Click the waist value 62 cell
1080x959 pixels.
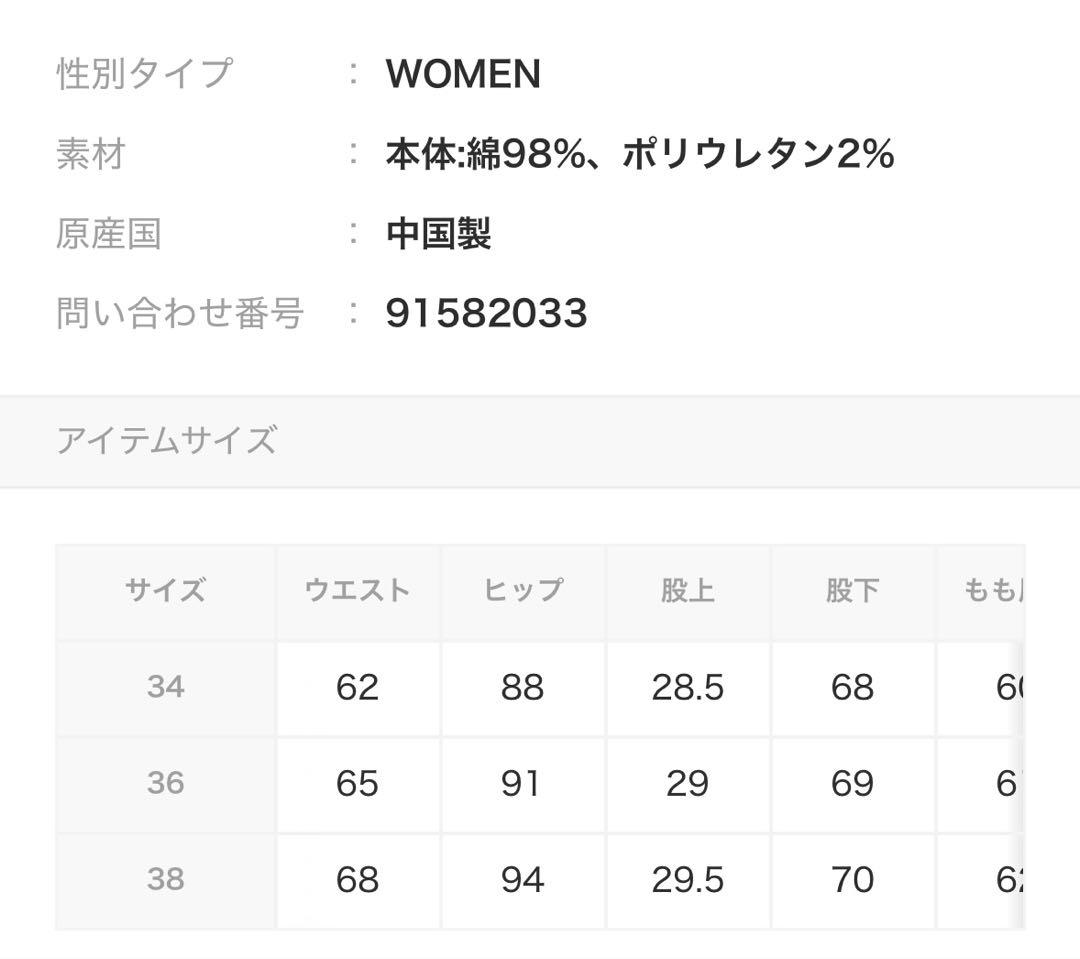click(357, 687)
